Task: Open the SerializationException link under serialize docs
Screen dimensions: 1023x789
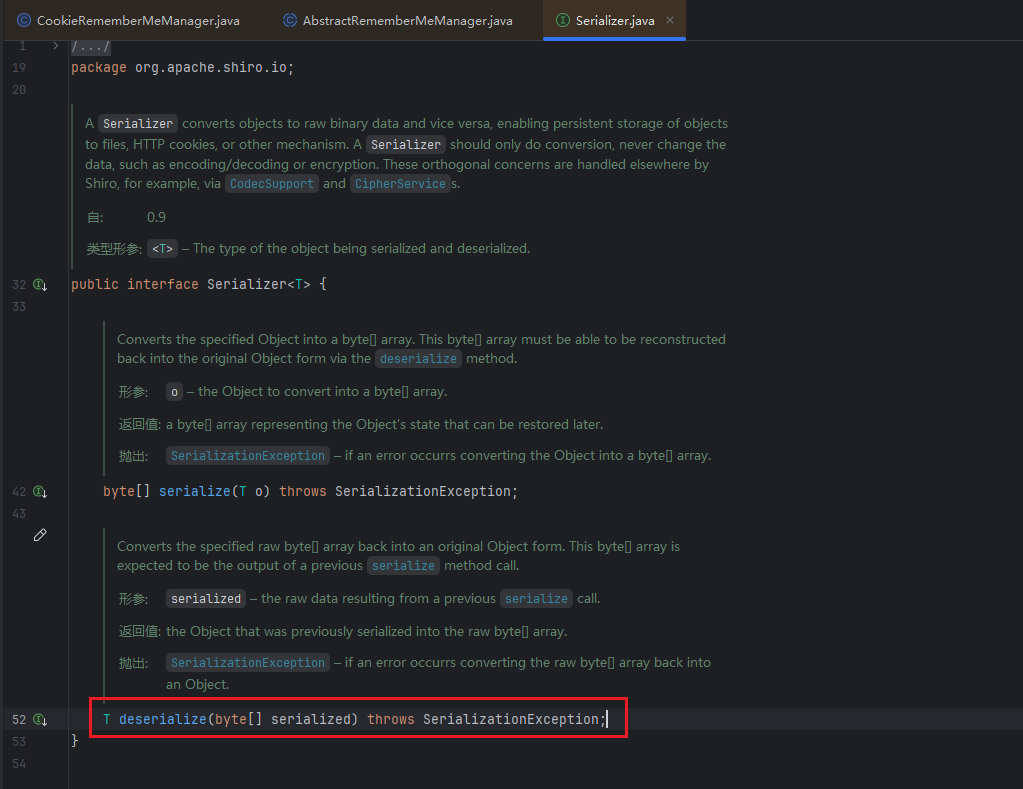Action: [248, 456]
